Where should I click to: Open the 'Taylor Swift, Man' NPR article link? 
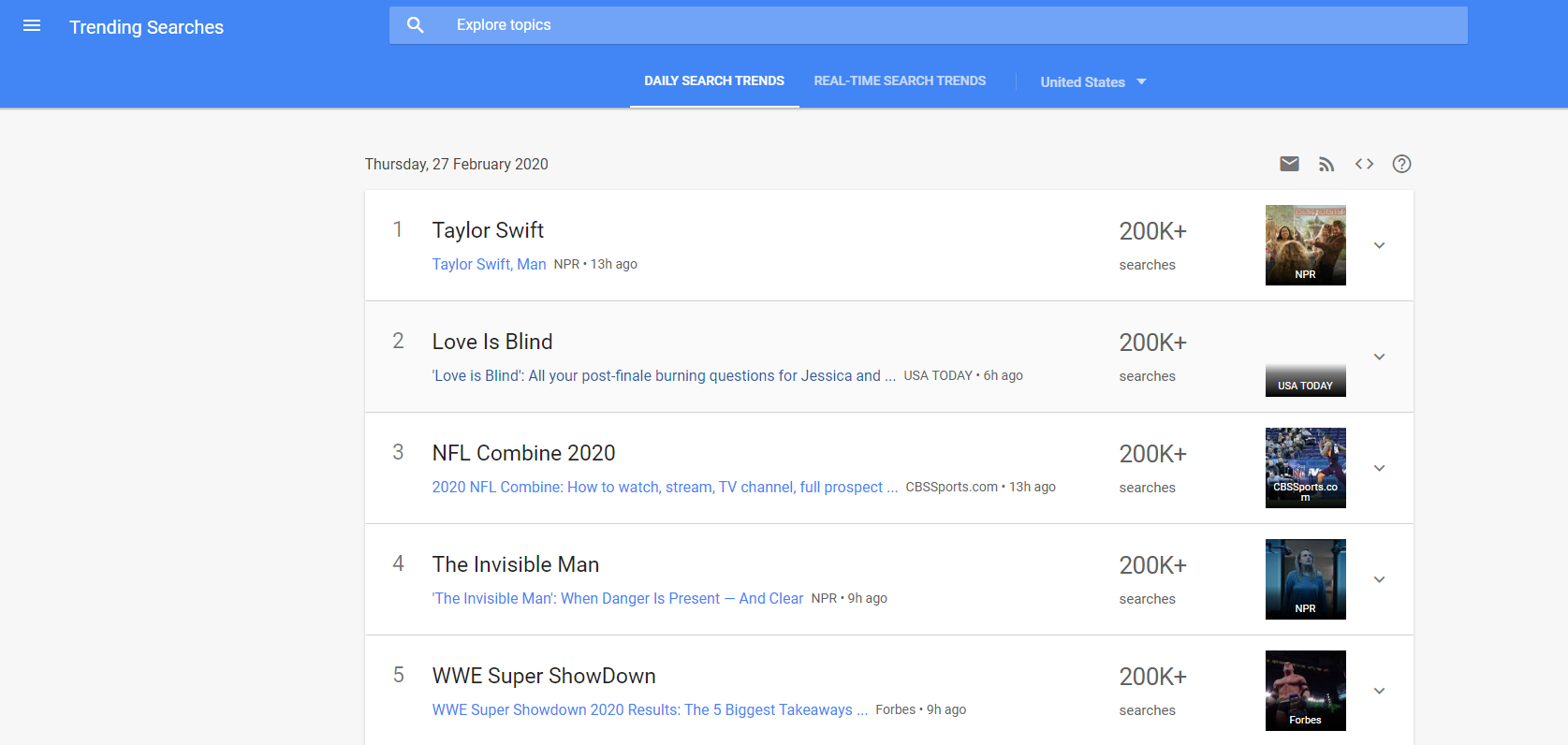tap(489, 264)
